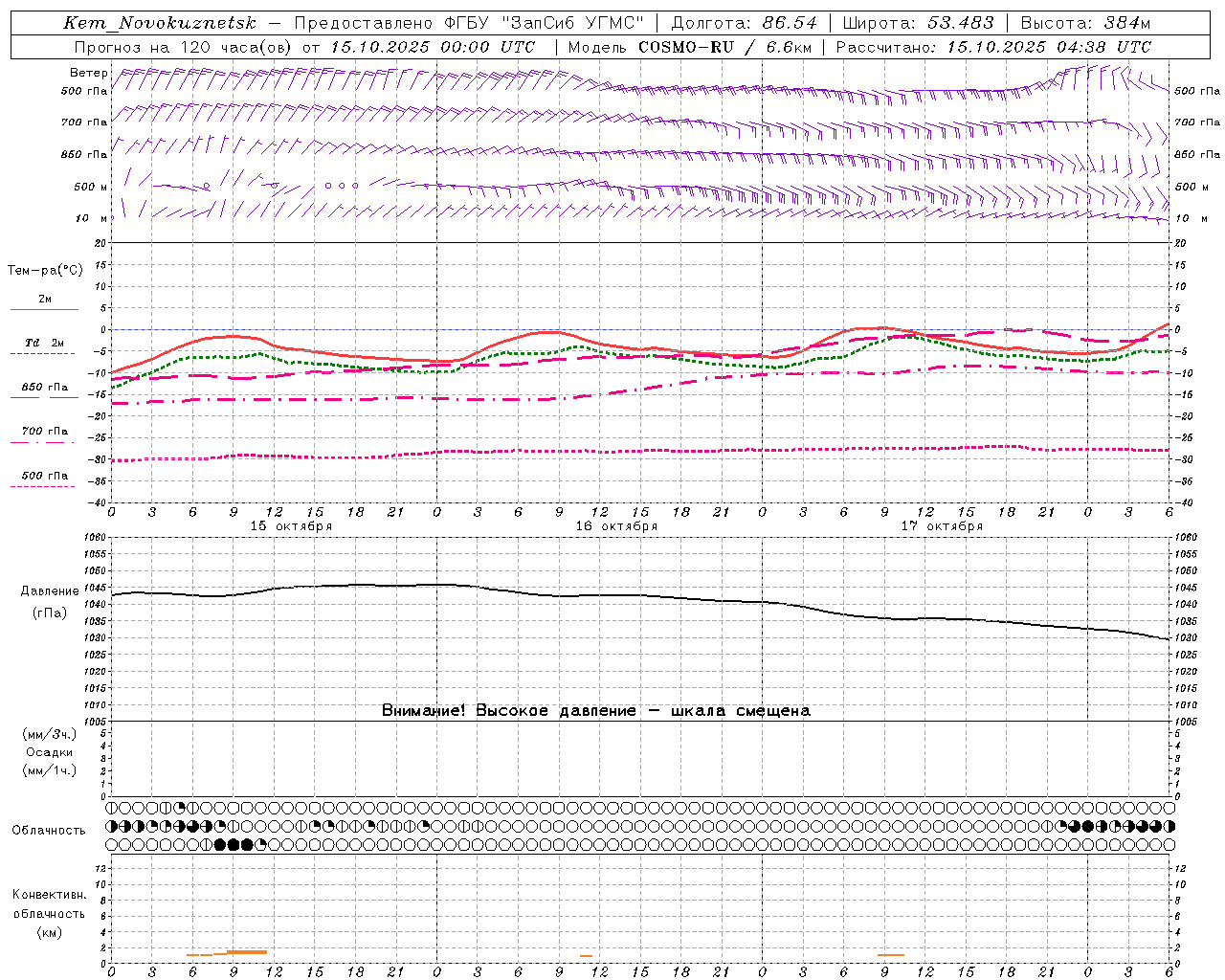Click orange convective bar on 17 October
The width and height of the screenshot is (1225, 980).
tap(891, 954)
